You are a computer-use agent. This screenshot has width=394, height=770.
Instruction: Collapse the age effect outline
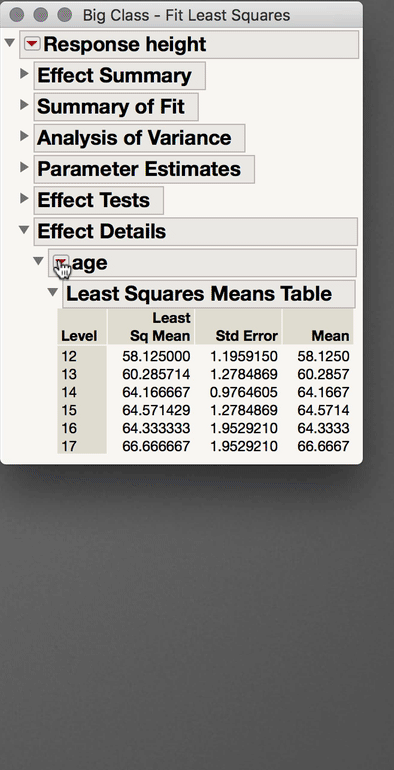tap(38, 261)
